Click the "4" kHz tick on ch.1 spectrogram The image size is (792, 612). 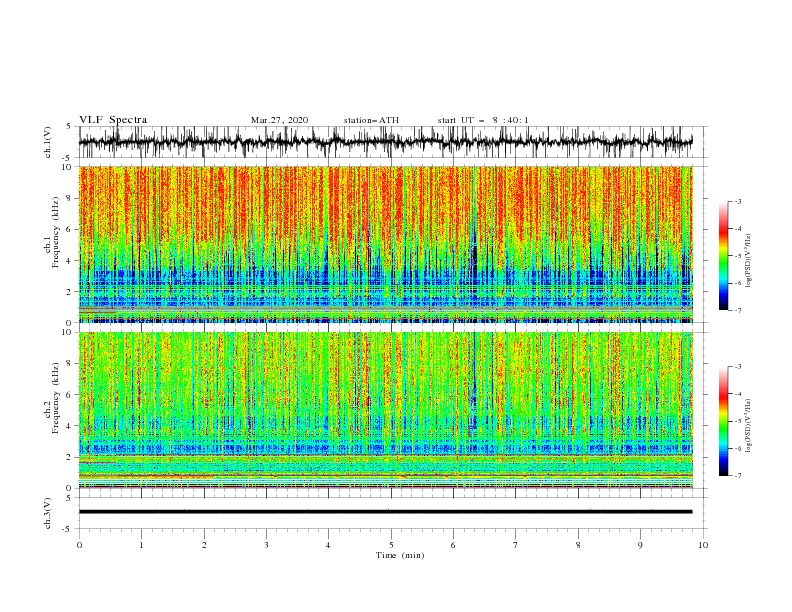(x=70, y=261)
